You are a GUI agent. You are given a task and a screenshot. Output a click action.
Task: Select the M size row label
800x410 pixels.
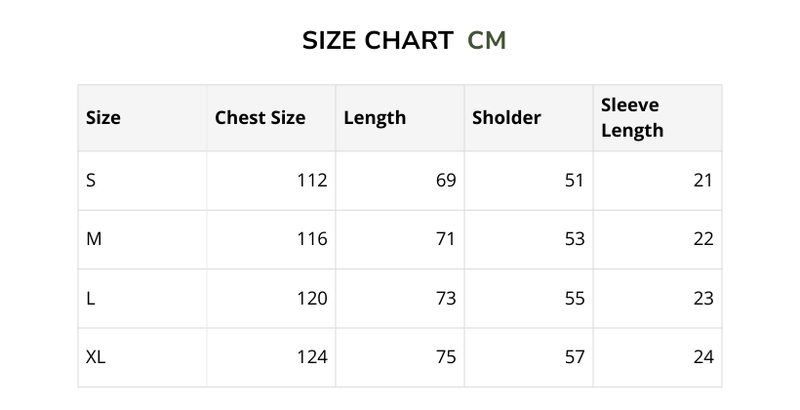pos(94,240)
